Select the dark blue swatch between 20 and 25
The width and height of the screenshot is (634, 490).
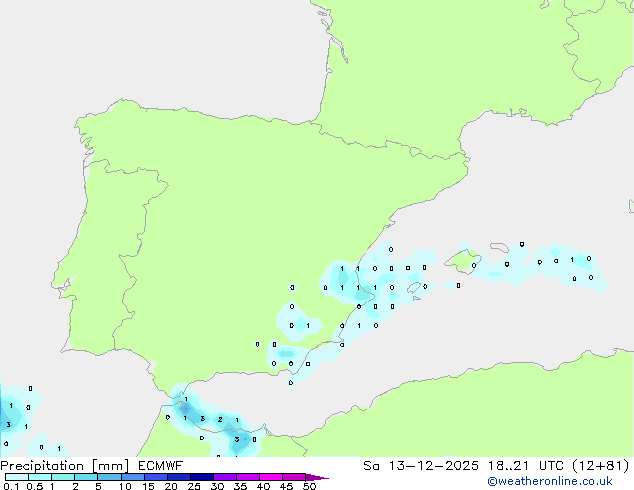click(179, 477)
